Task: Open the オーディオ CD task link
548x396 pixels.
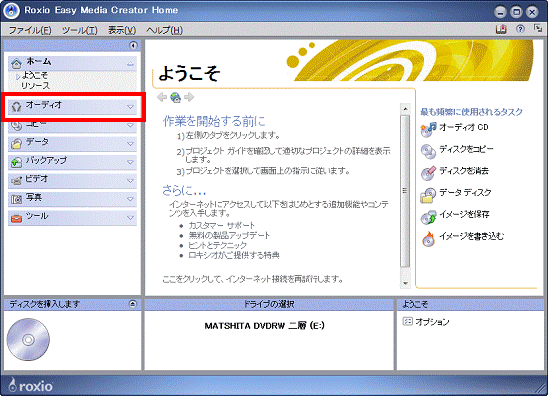Action: [x=464, y=127]
